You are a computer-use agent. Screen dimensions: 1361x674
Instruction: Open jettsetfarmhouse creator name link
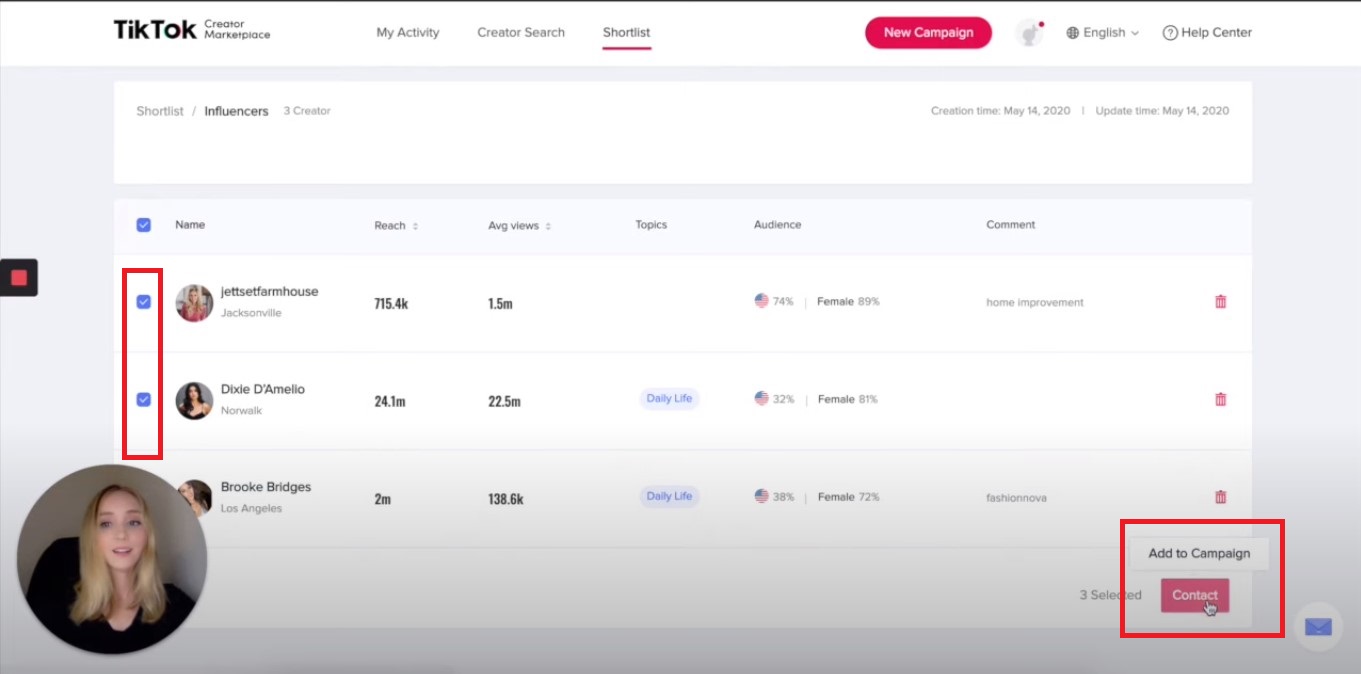coord(269,292)
